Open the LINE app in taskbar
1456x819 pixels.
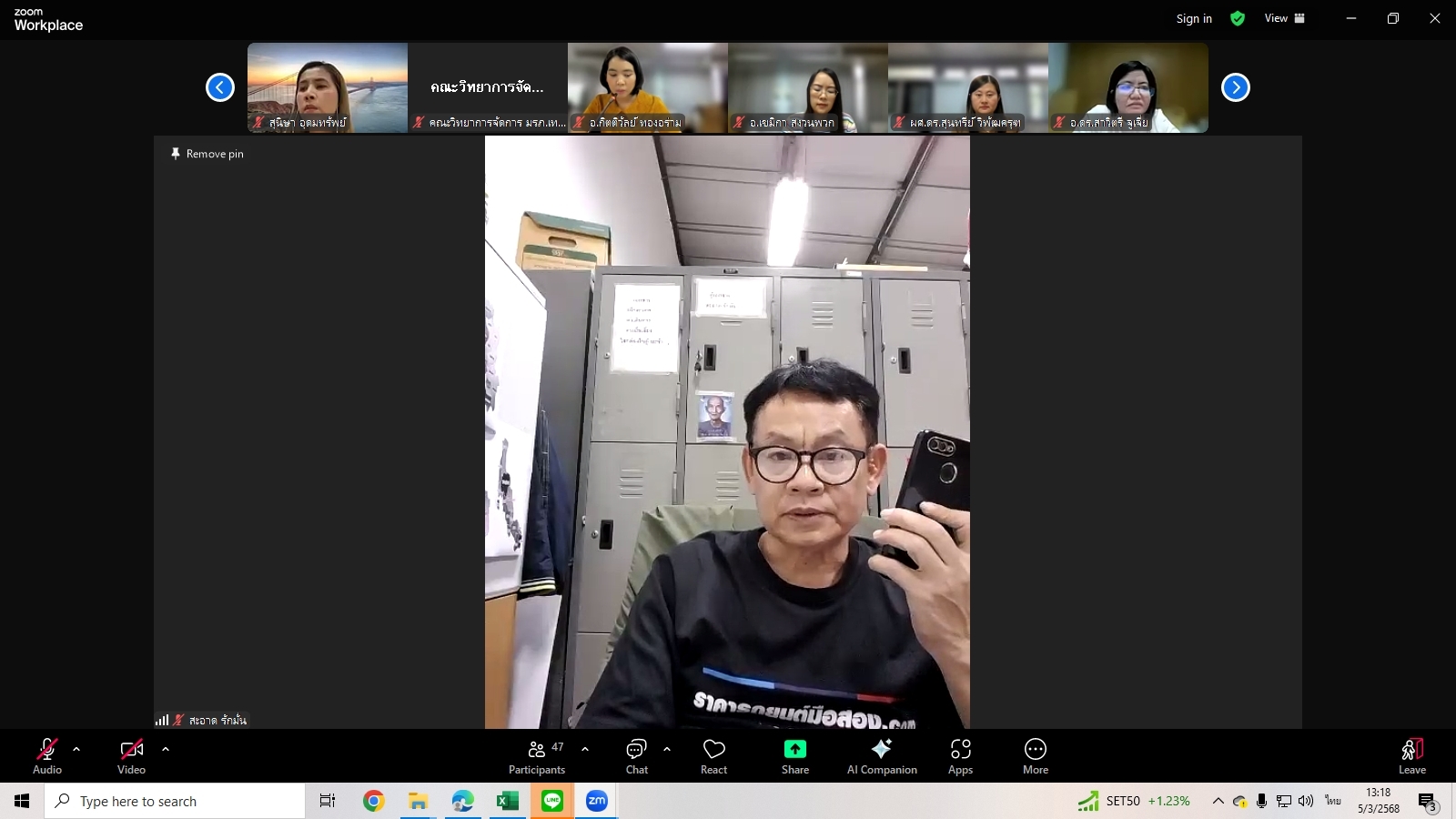coord(552,801)
